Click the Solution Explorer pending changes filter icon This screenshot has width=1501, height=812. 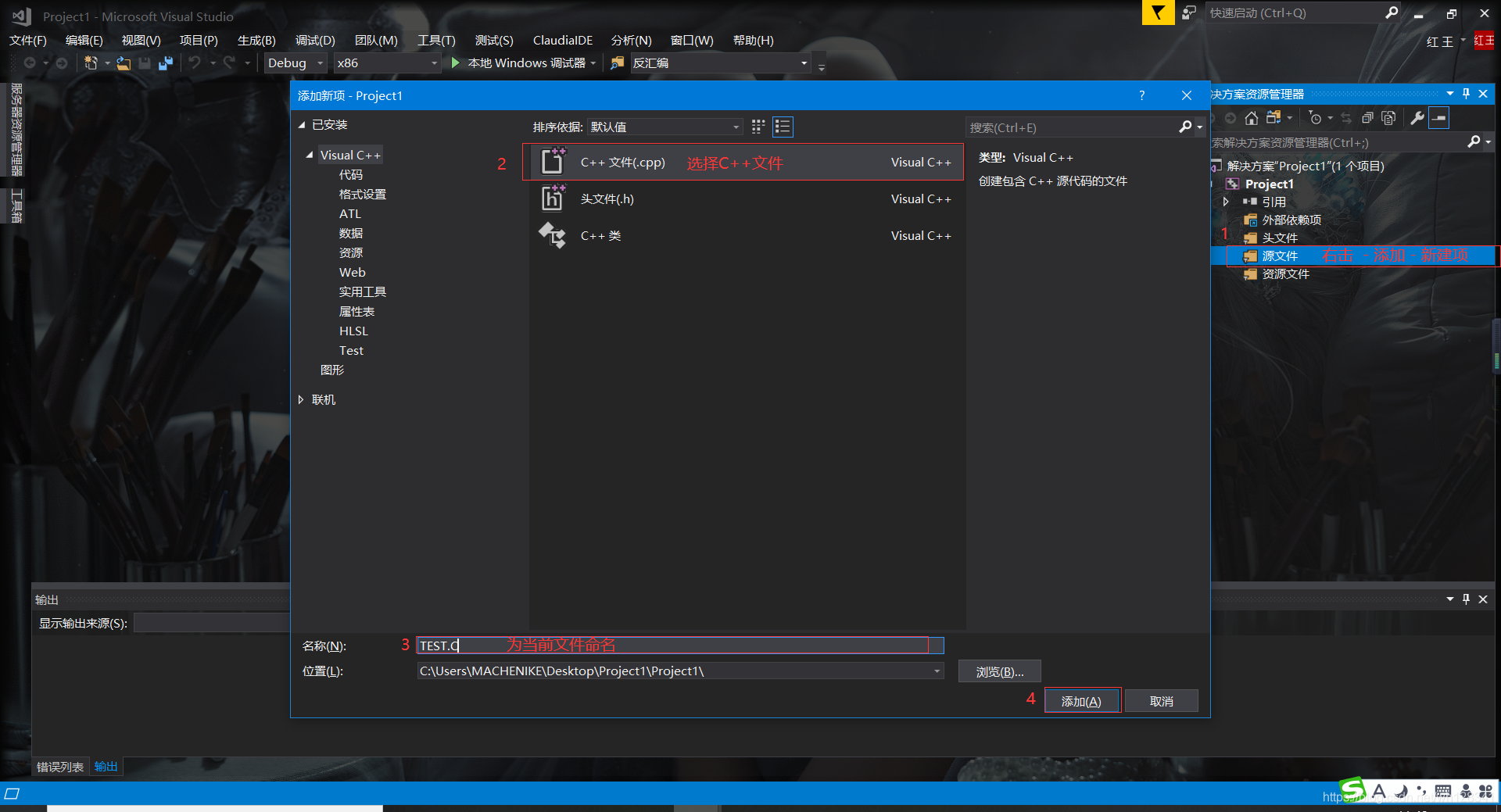tap(1316, 118)
